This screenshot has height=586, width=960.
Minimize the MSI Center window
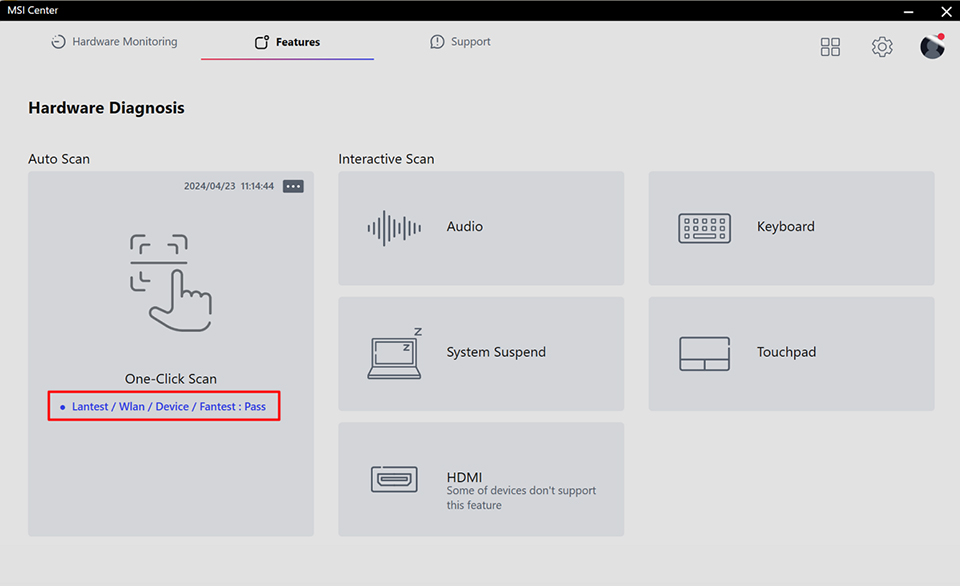[x=909, y=11]
